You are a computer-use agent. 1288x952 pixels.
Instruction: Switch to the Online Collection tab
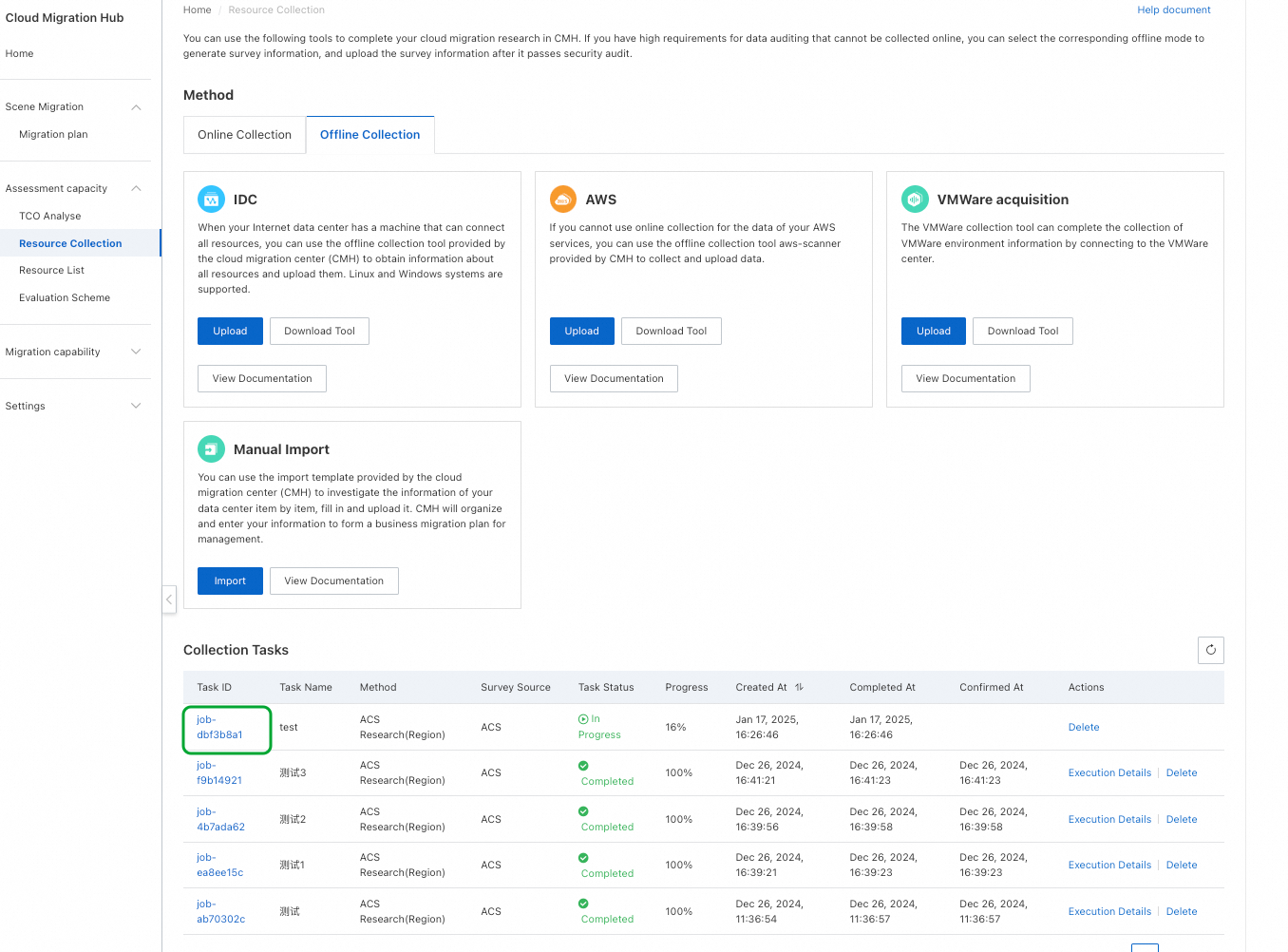(x=244, y=135)
